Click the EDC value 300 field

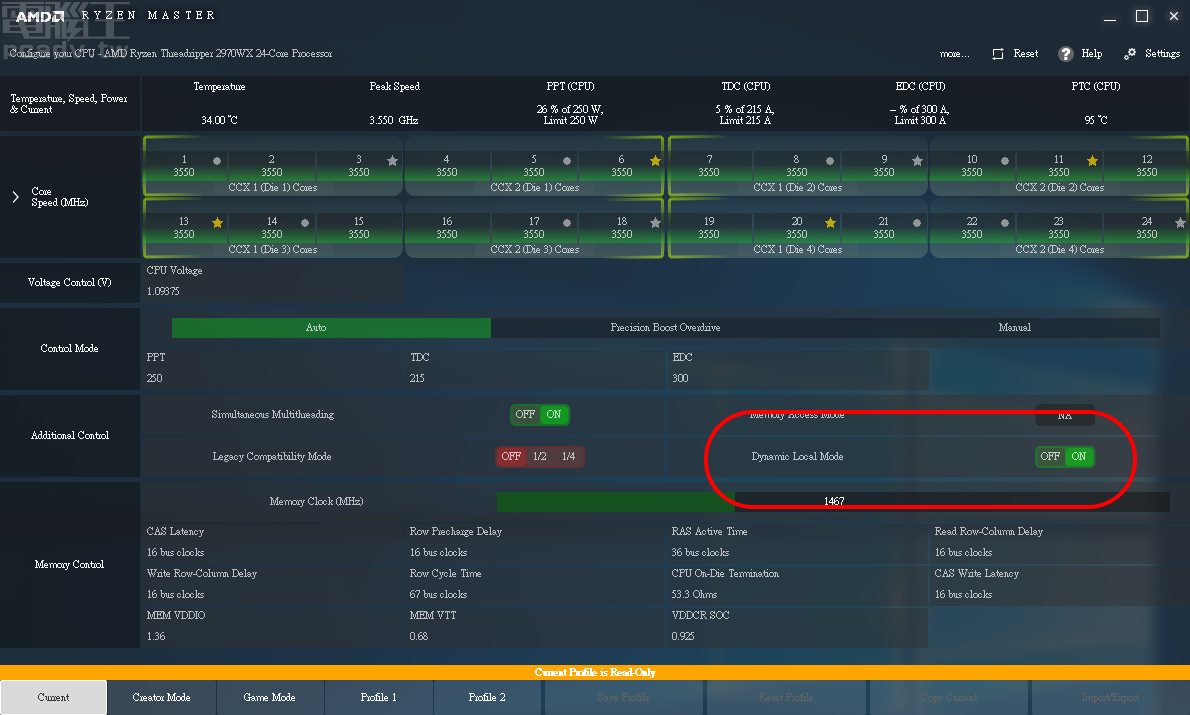[680, 378]
